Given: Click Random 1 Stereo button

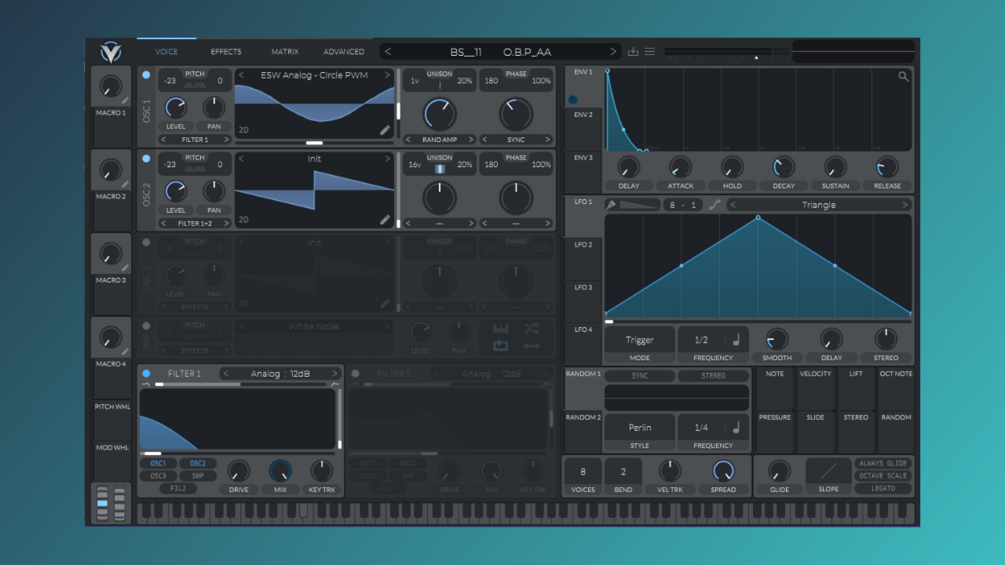Looking at the screenshot, I should click(x=713, y=376).
